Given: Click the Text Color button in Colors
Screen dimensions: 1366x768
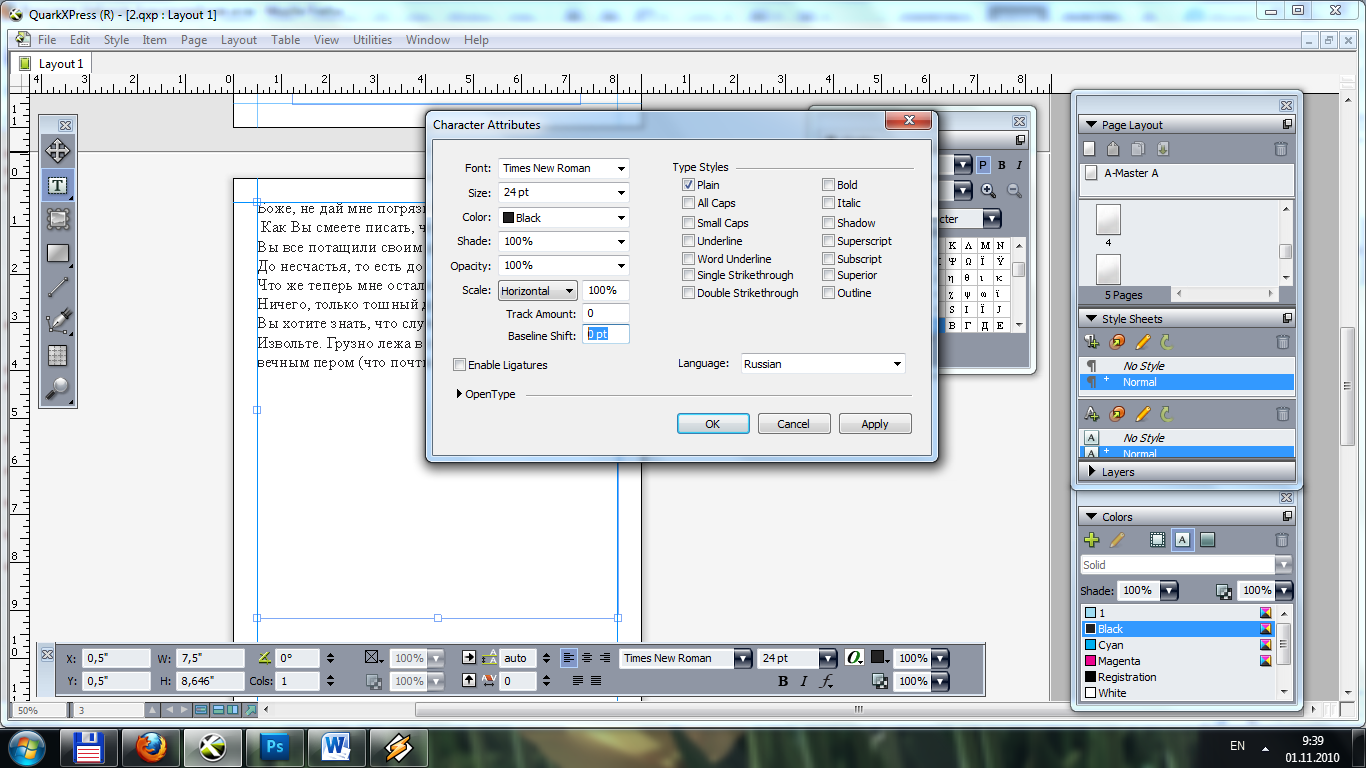Looking at the screenshot, I should 1182,540.
